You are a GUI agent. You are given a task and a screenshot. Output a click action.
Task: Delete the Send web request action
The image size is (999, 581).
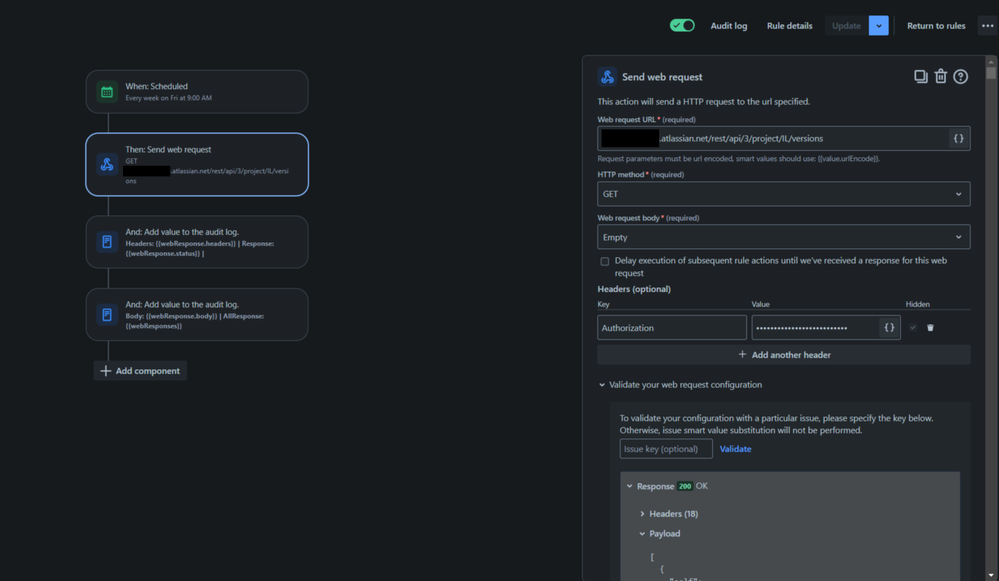click(940, 76)
